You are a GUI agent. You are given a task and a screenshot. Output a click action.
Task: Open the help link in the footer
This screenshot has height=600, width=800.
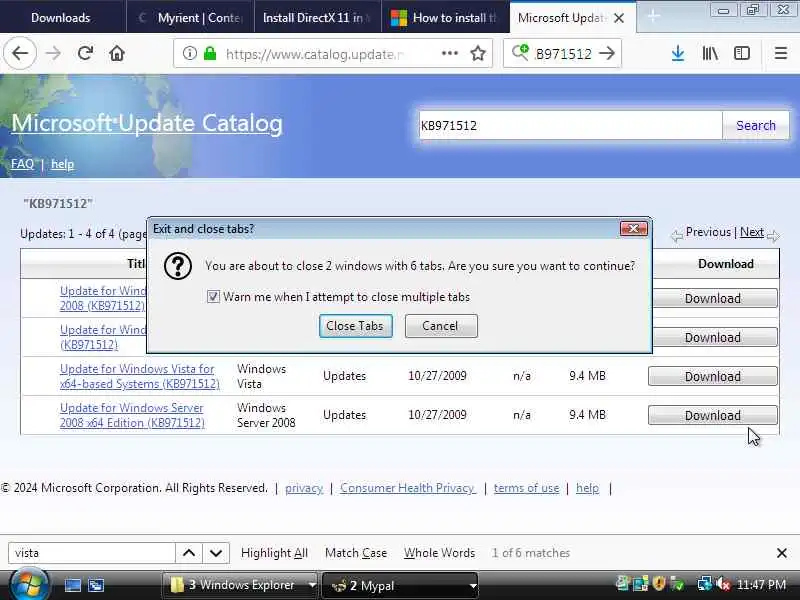(587, 488)
